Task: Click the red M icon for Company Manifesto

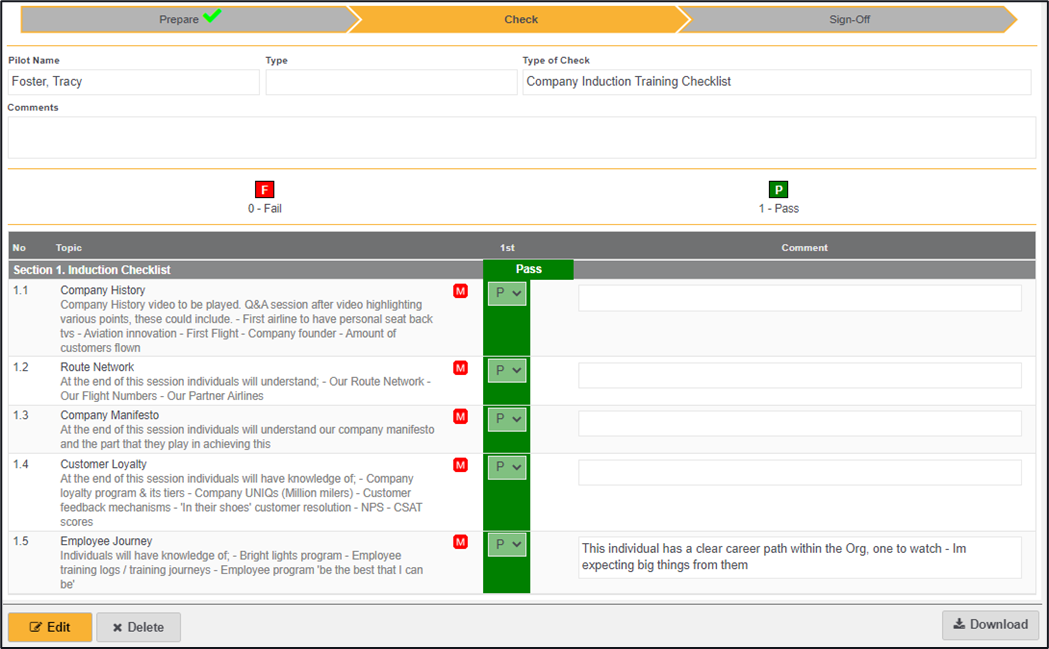Action: (x=460, y=416)
